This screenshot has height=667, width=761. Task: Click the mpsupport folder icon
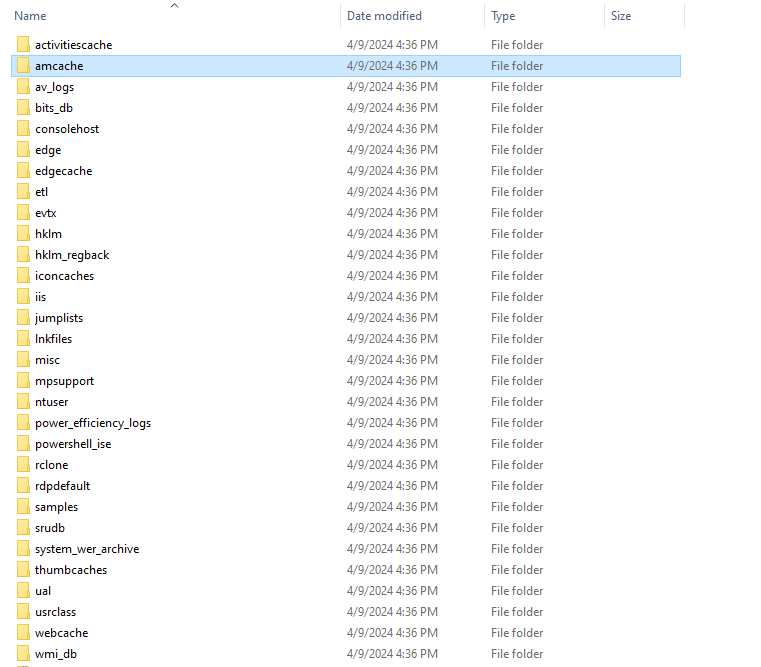tap(23, 381)
